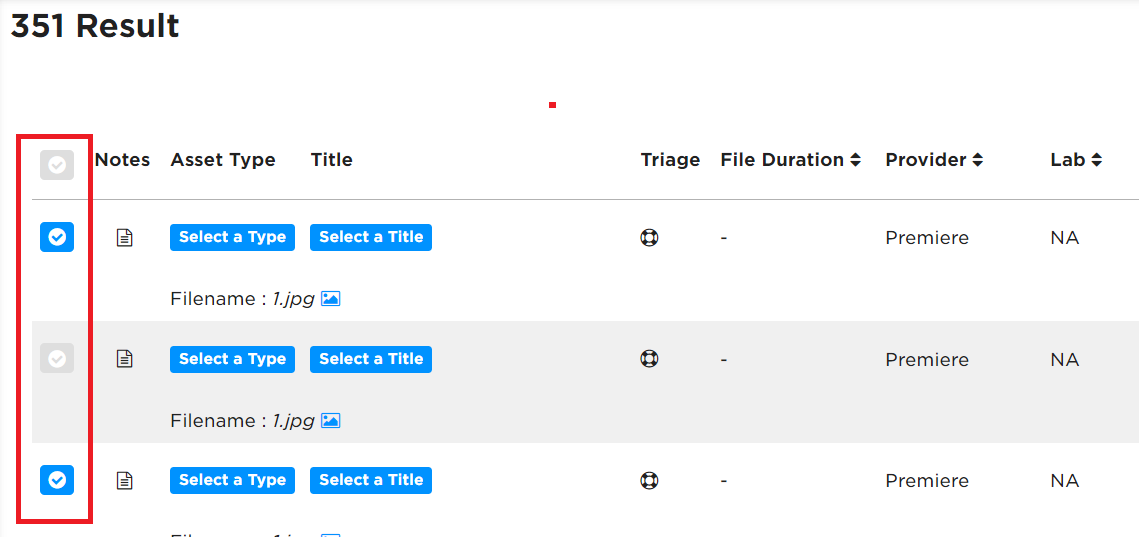
Task: Click triage lifebuoy icon in second row
Action: click(649, 359)
